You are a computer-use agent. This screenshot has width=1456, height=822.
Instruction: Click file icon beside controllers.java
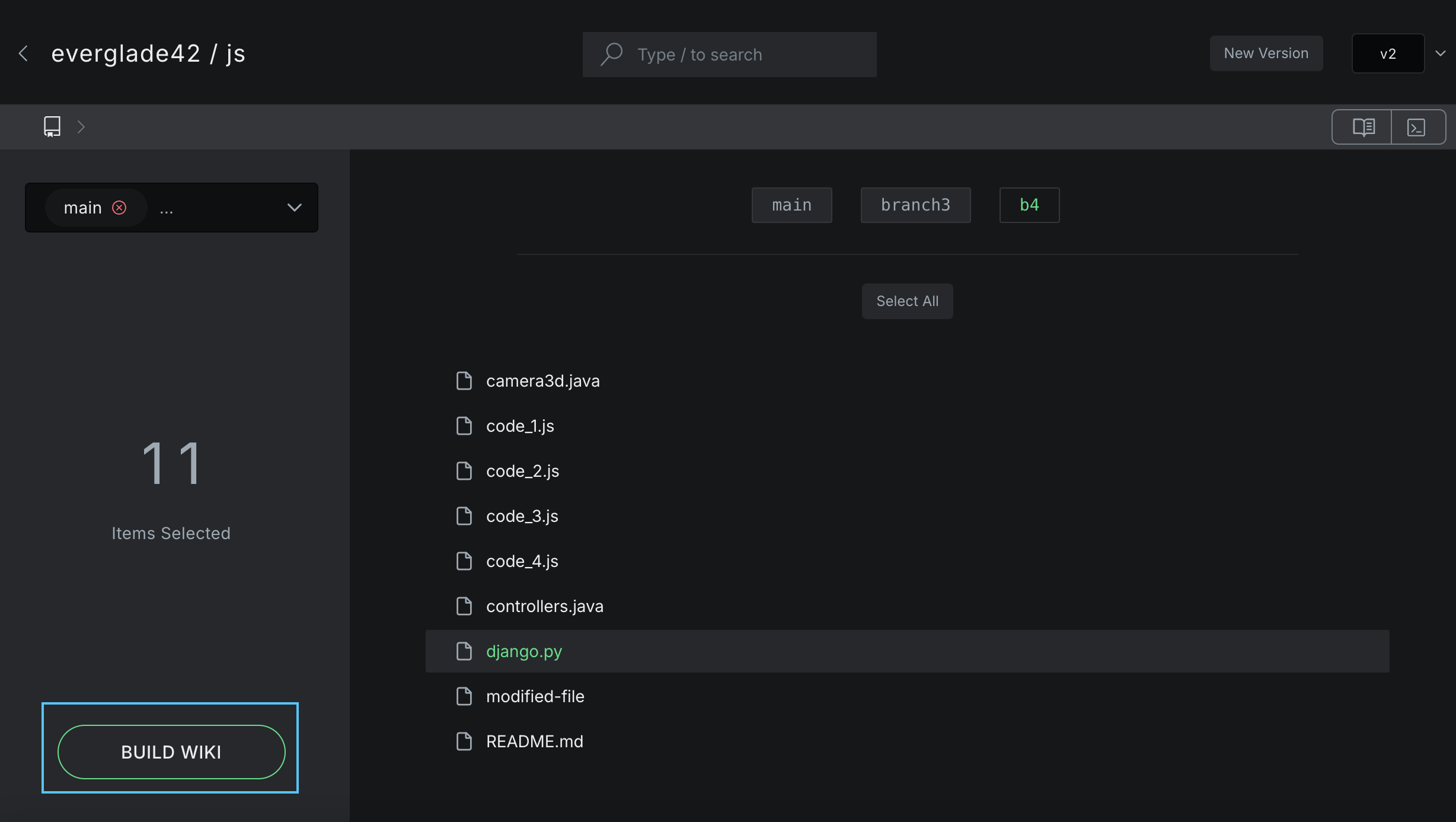pyautogui.click(x=464, y=606)
